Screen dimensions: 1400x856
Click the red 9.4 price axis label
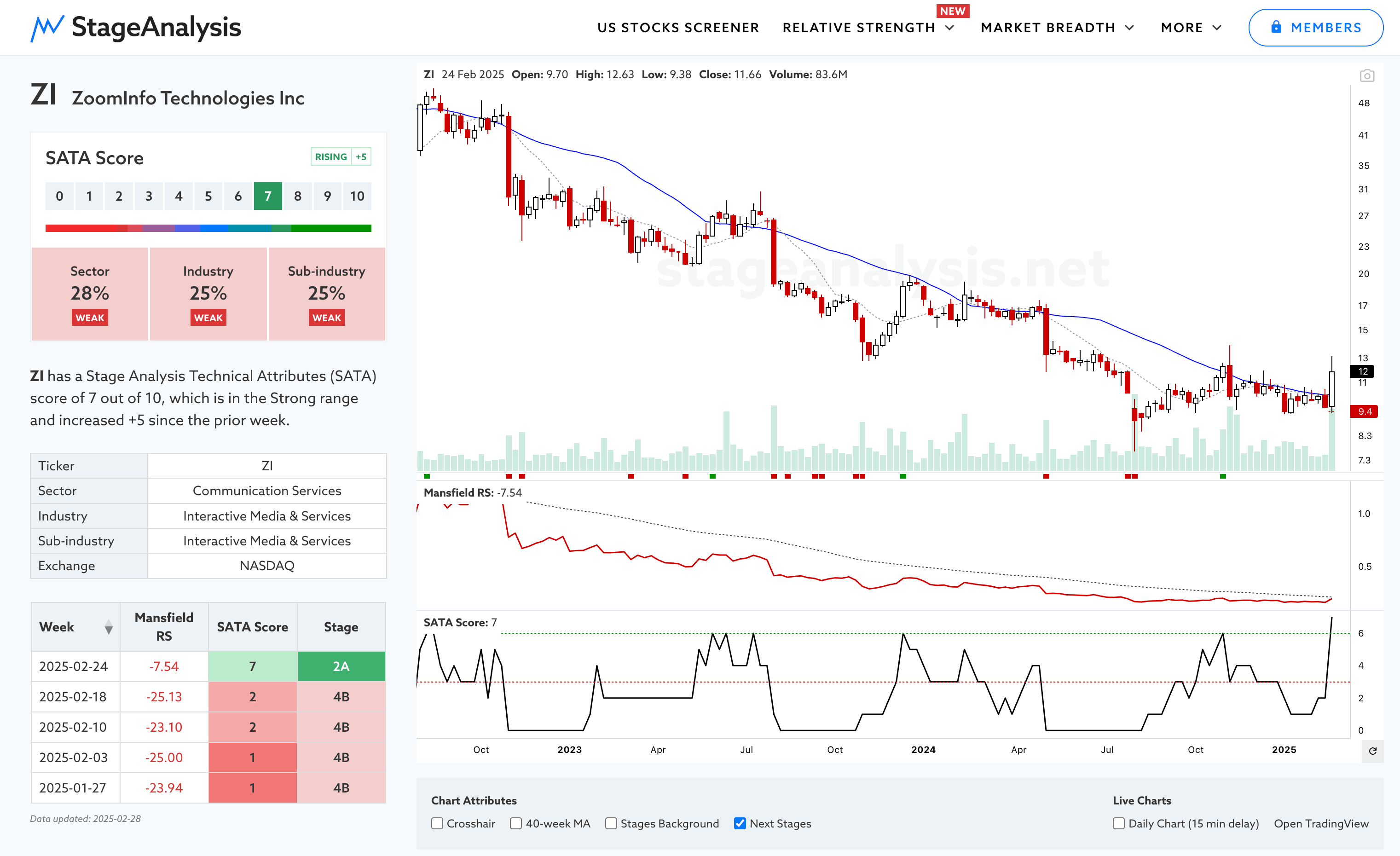(1364, 411)
